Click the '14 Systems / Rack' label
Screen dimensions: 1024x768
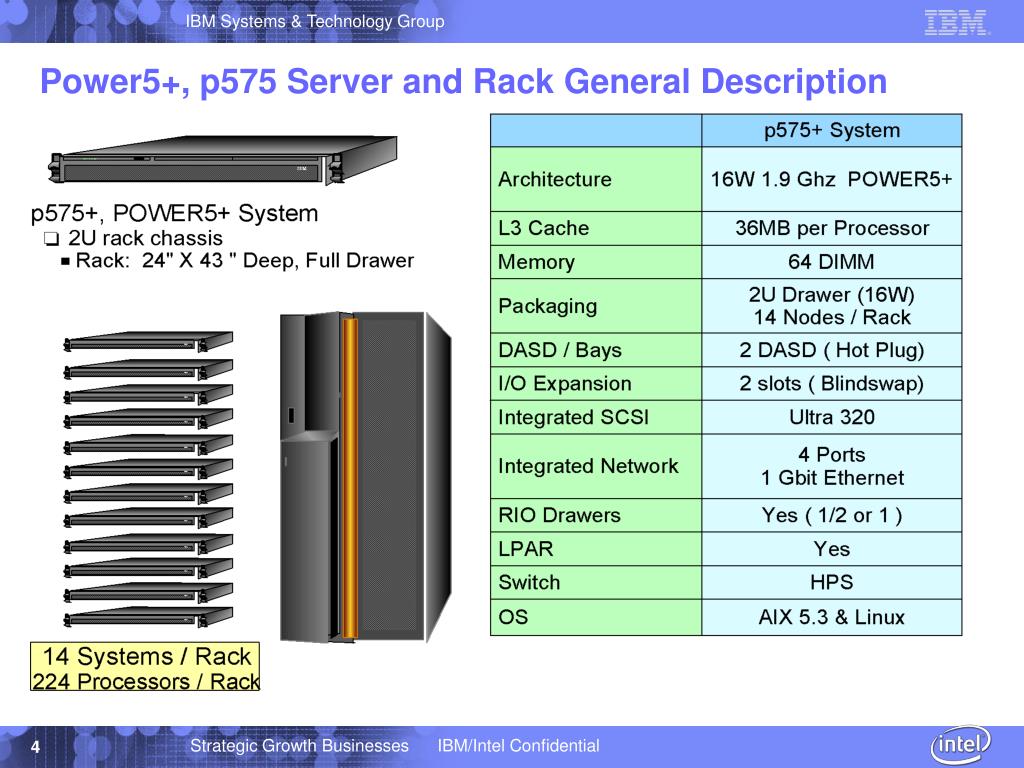click(x=146, y=656)
